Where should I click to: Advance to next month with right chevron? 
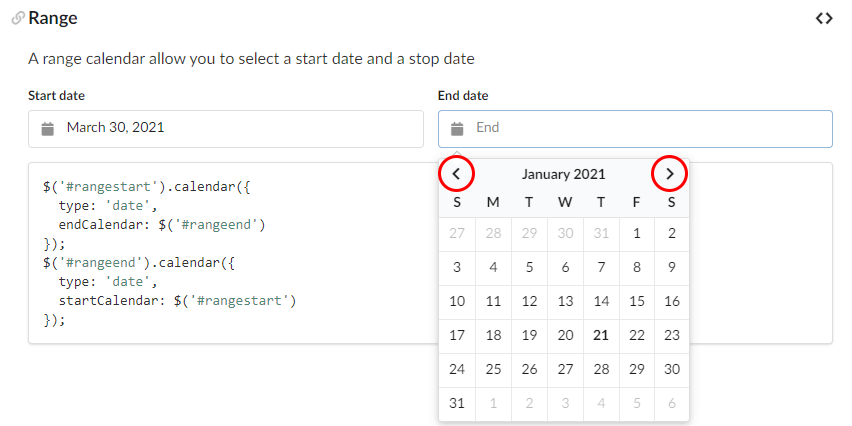click(669, 174)
